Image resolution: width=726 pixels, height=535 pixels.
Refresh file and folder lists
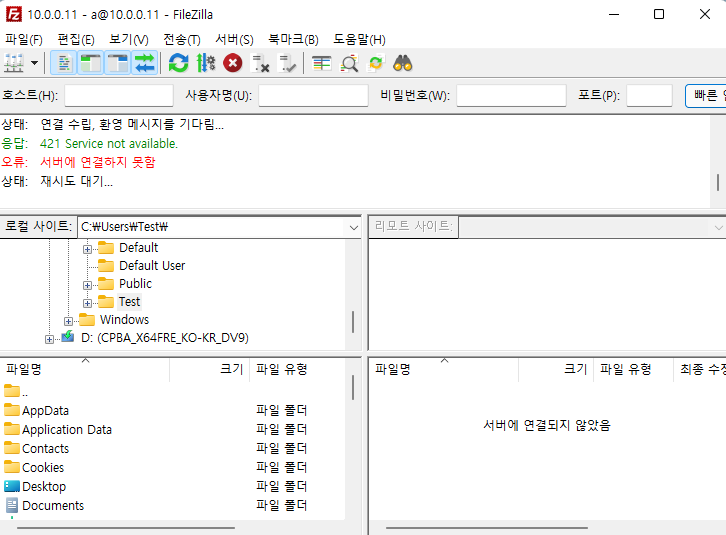(x=178, y=63)
